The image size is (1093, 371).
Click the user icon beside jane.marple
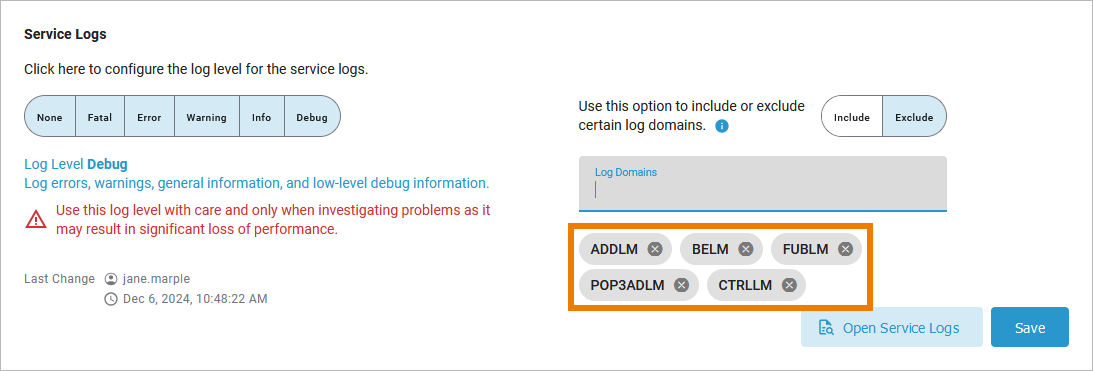coord(111,279)
